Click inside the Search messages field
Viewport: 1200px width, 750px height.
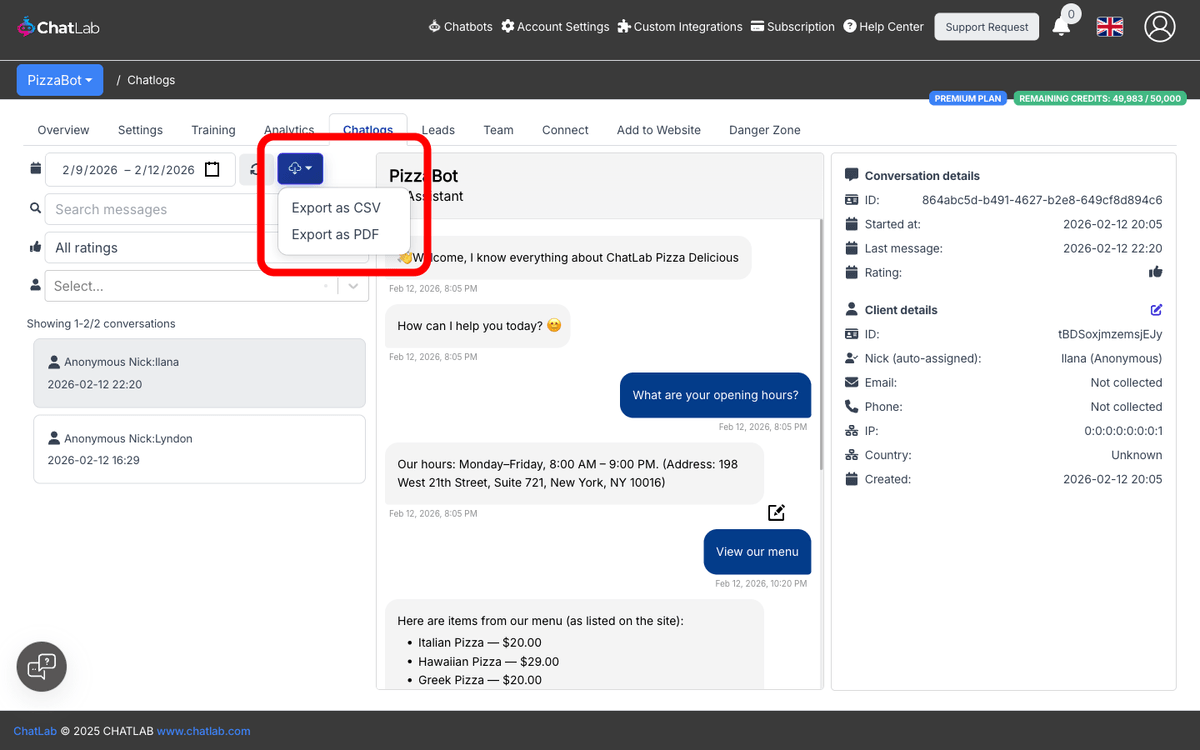pyautogui.click(x=150, y=209)
